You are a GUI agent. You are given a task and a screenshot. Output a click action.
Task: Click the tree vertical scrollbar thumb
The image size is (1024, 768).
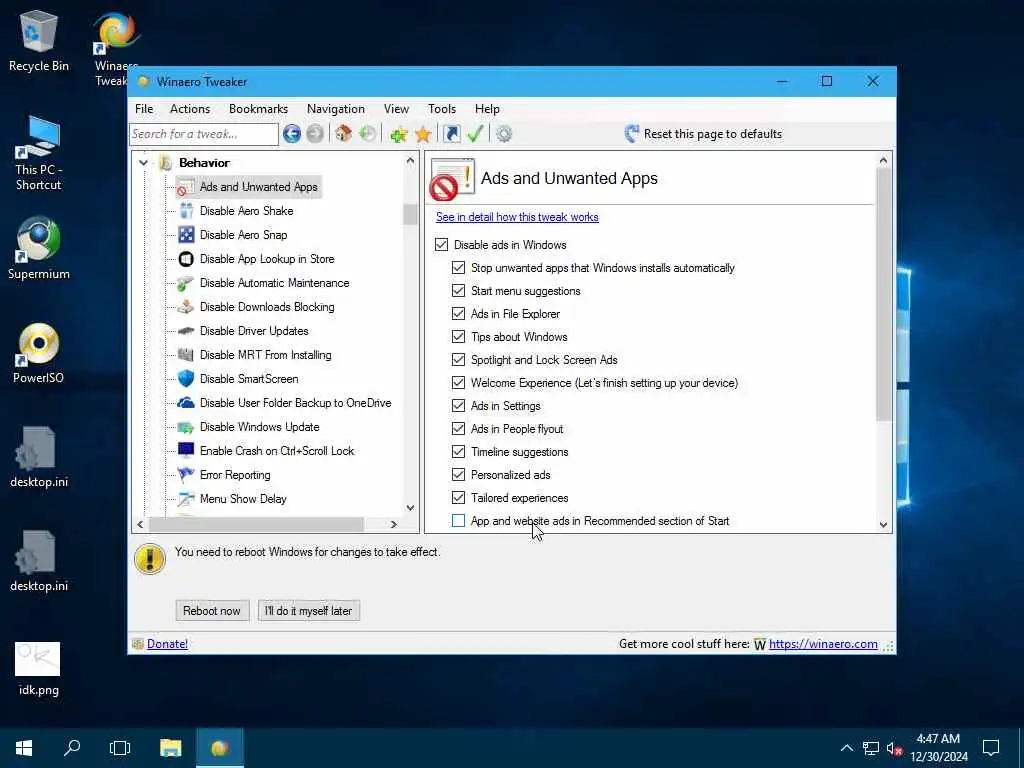tap(410, 214)
